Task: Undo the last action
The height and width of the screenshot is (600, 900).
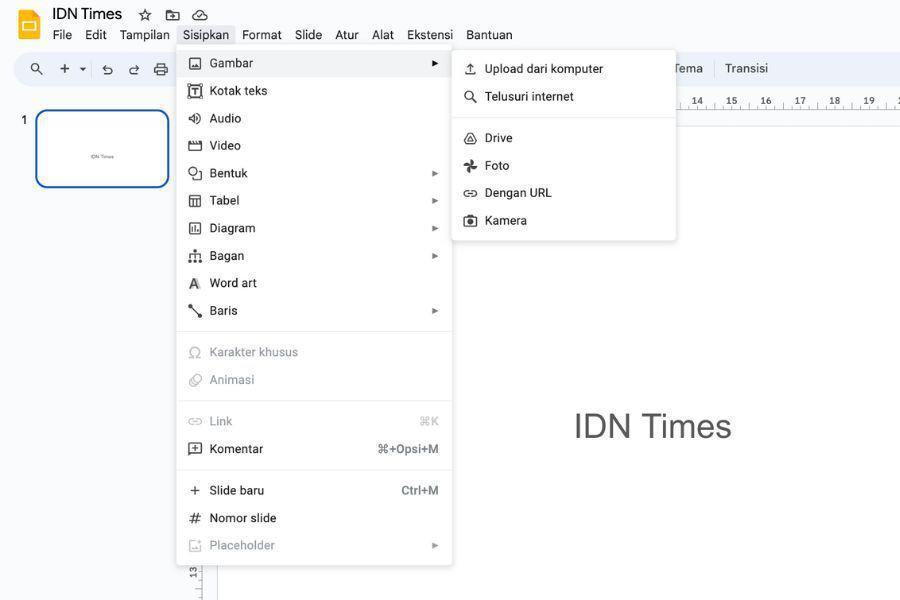Action: pyautogui.click(x=107, y=69)
